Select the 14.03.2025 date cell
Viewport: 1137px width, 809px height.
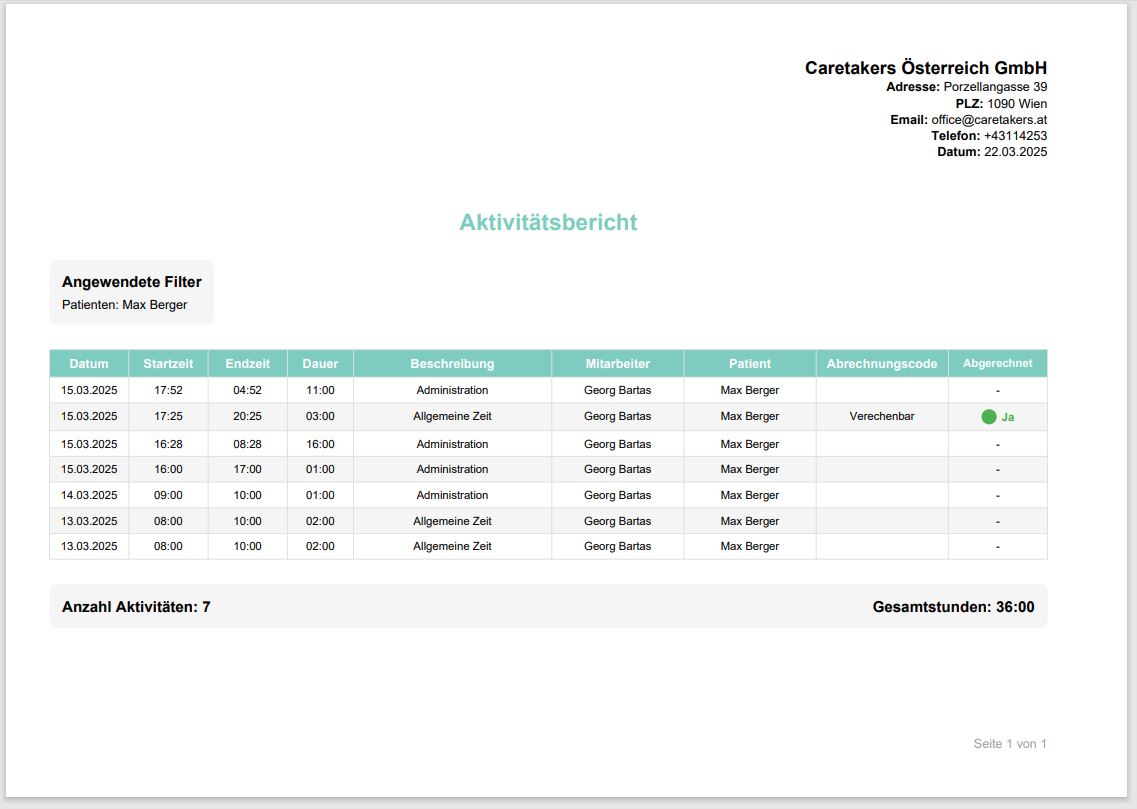point(89,495)
